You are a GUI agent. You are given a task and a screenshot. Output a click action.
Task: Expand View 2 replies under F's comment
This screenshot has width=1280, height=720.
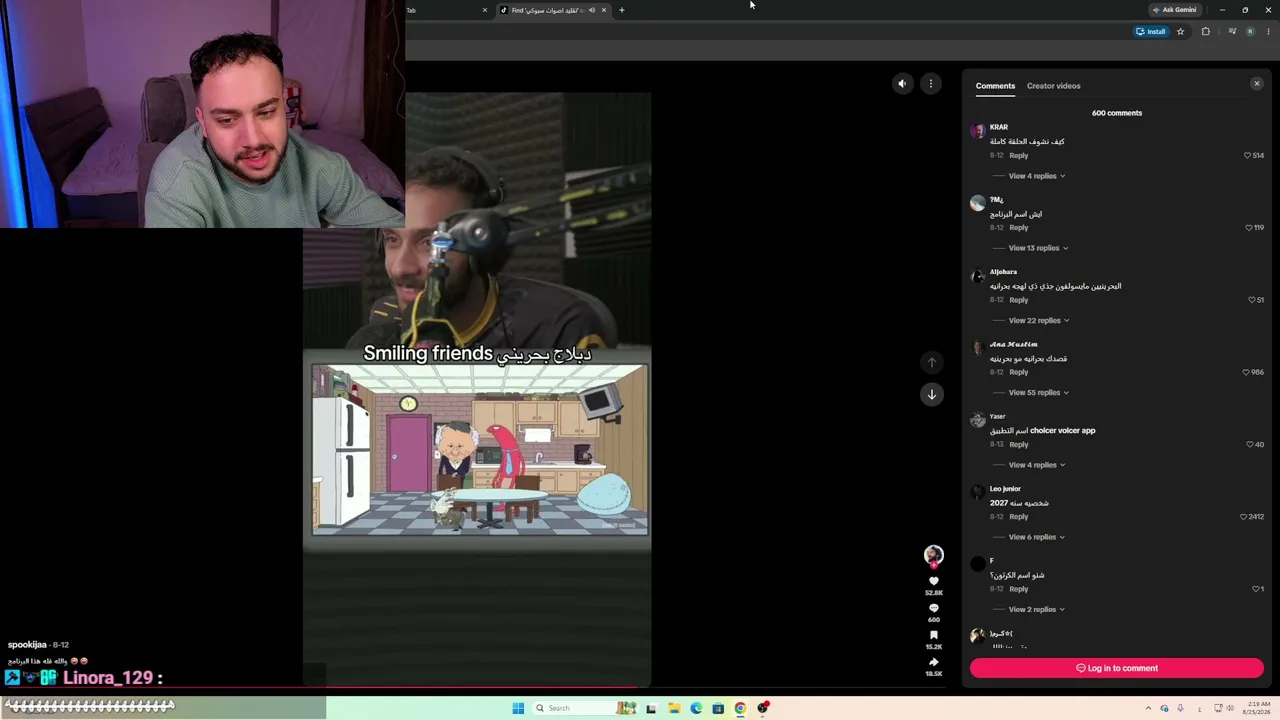tap(1036, 609)
